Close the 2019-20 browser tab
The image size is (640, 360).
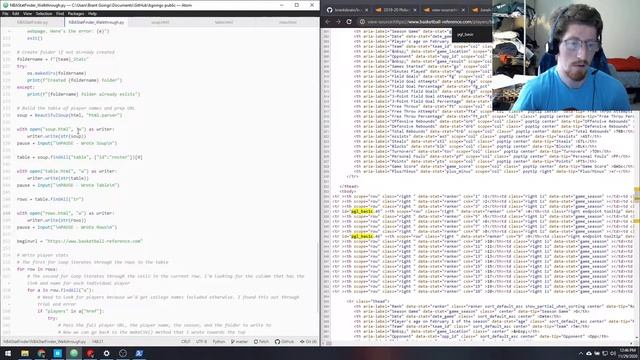[x=415, y=10]
